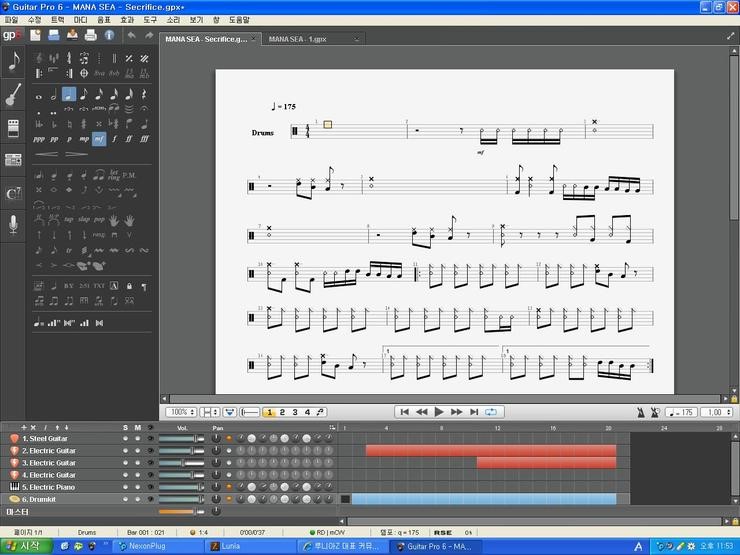Open score information dialog

click(109, 35)
